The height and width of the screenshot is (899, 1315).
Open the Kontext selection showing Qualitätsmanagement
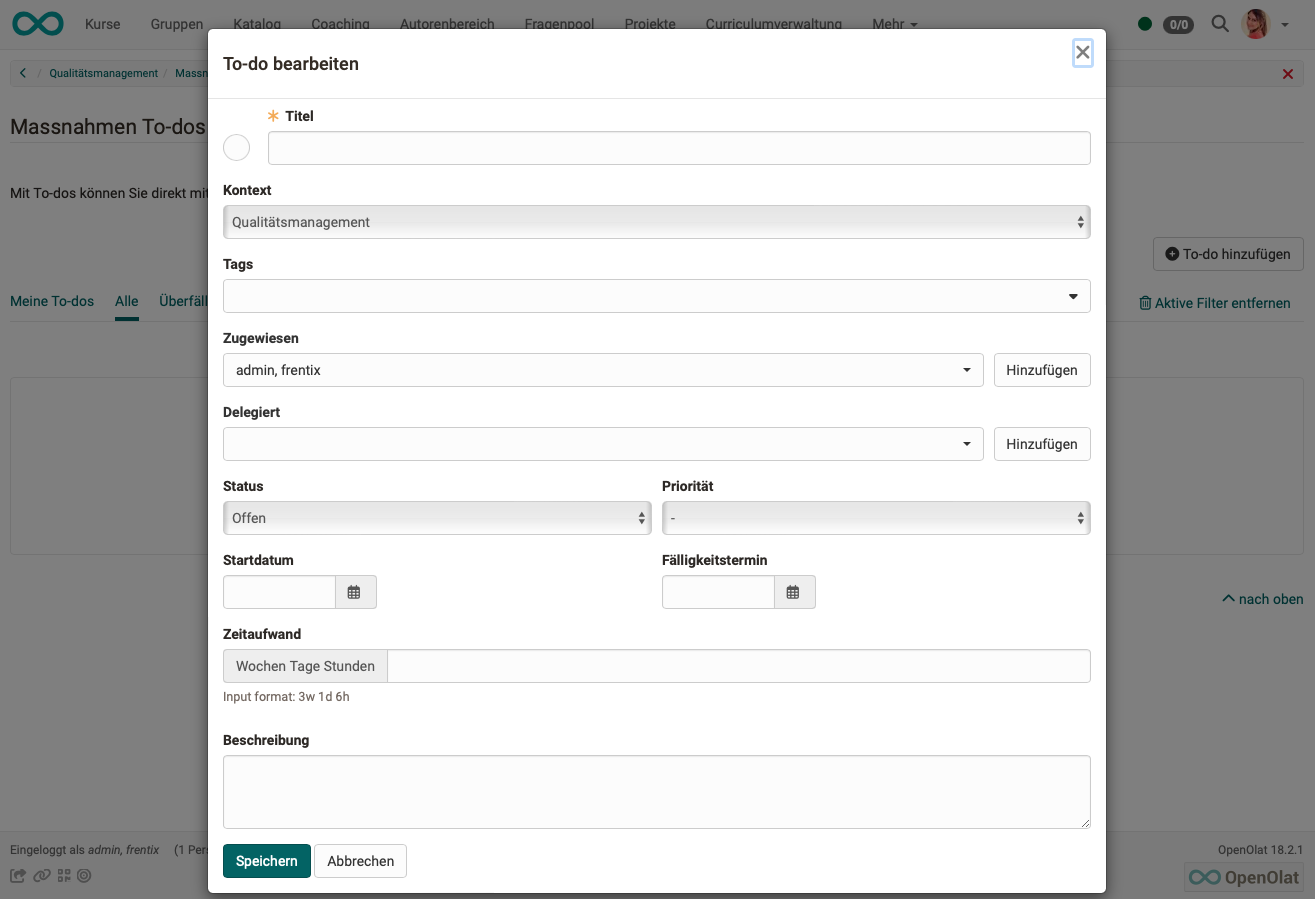657,221
